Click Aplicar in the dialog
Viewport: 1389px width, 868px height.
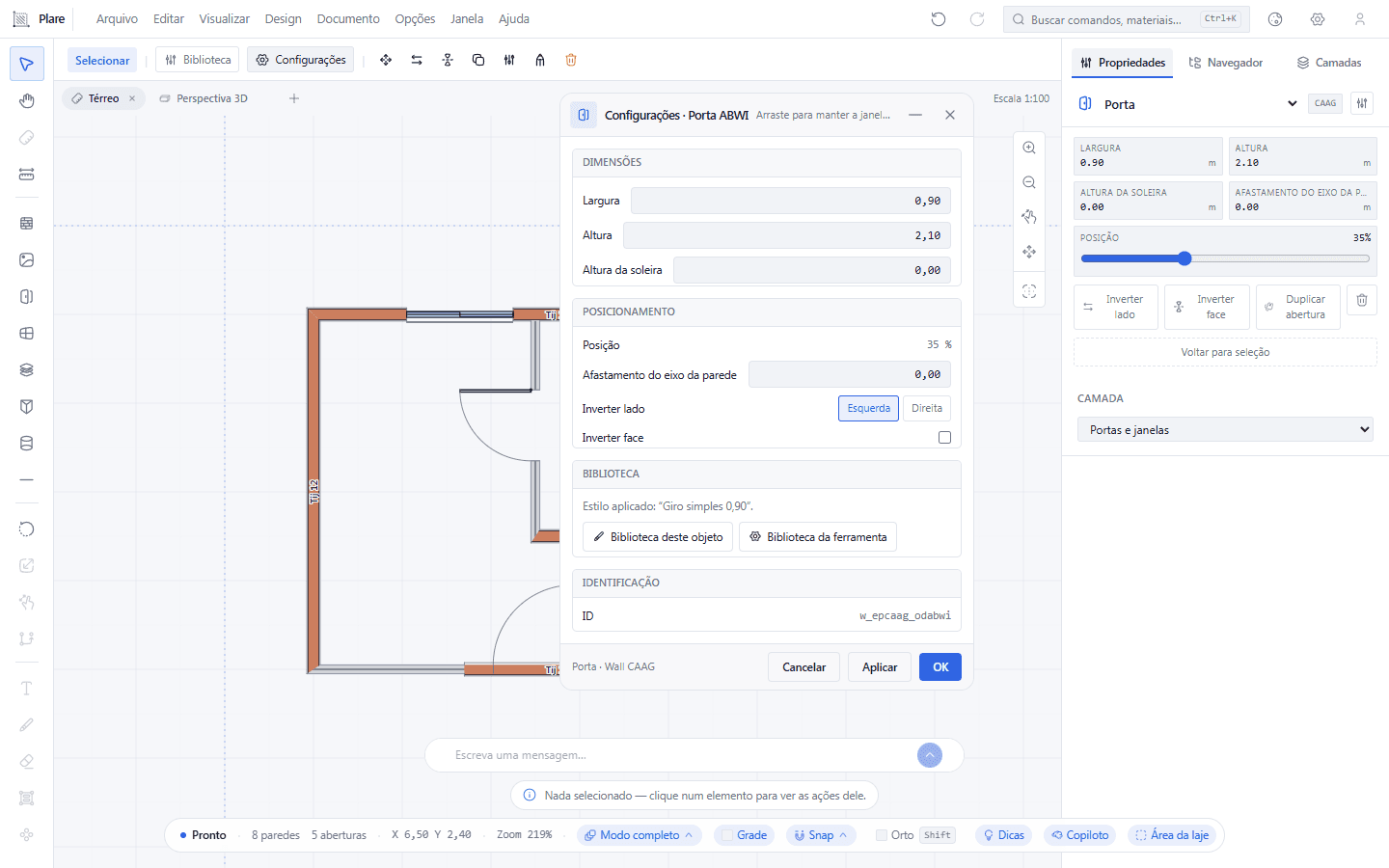coord(880,667)
